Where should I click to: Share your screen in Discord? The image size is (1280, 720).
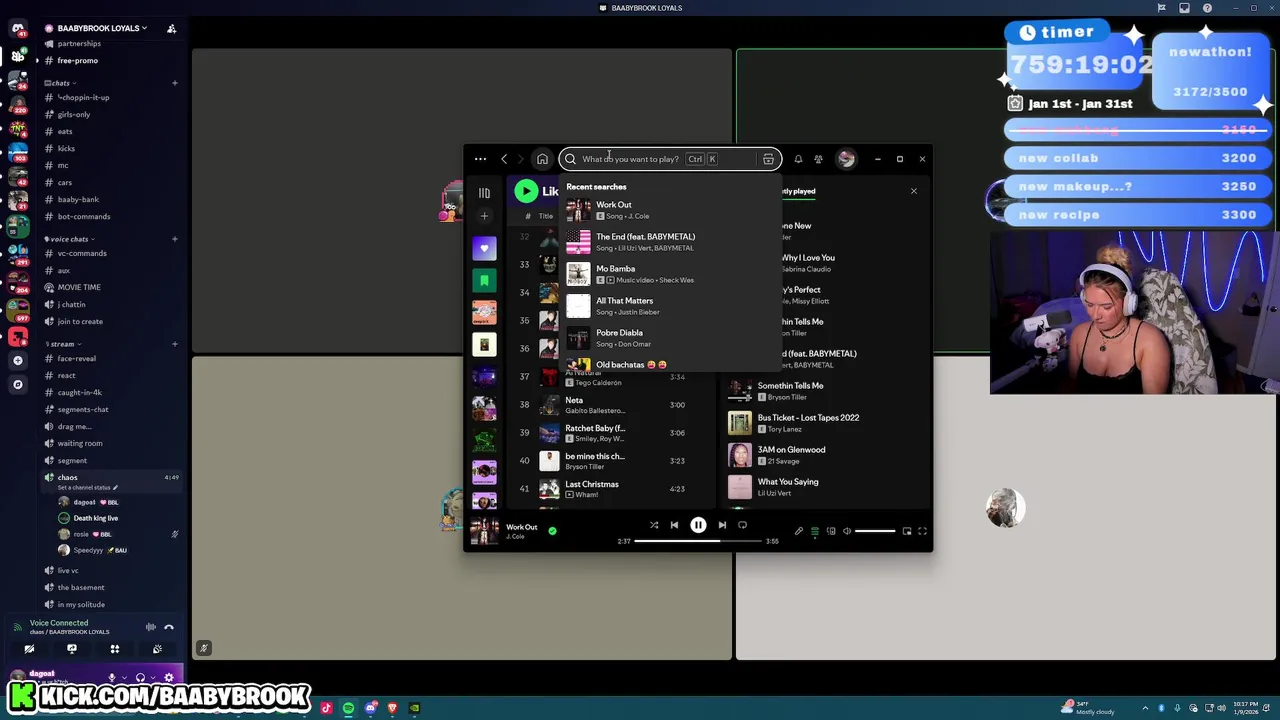point(72,649)
